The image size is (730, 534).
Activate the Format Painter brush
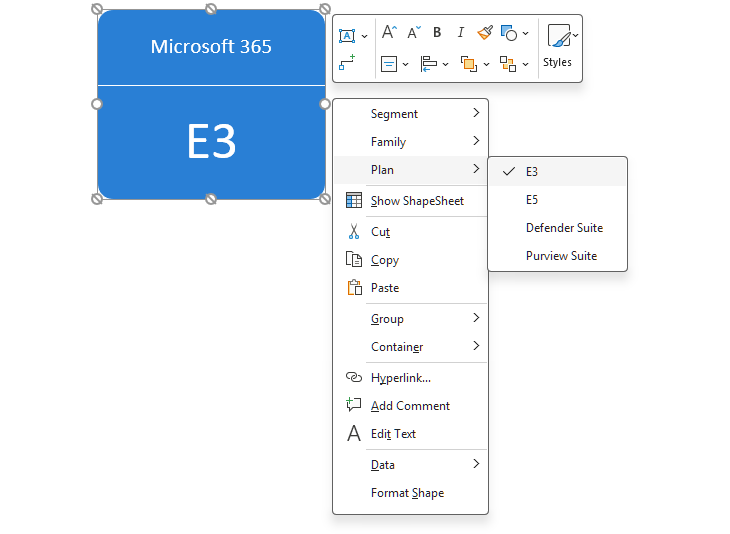[x=485, y=33]
